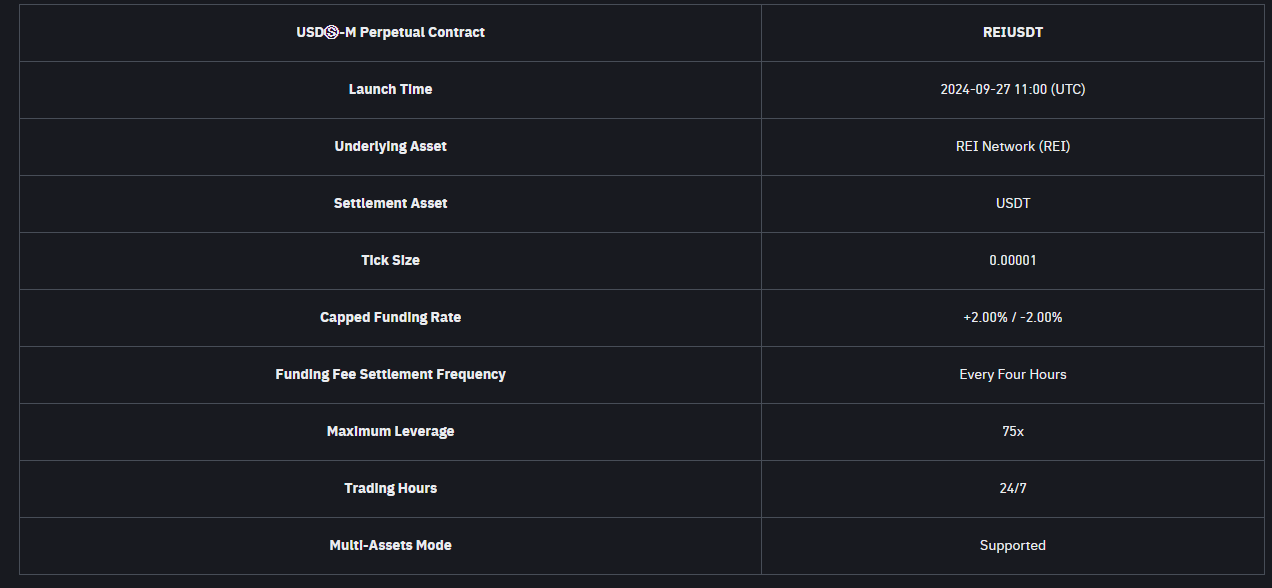
Task: Click the Tick Size label
Action: click(390, 260)
